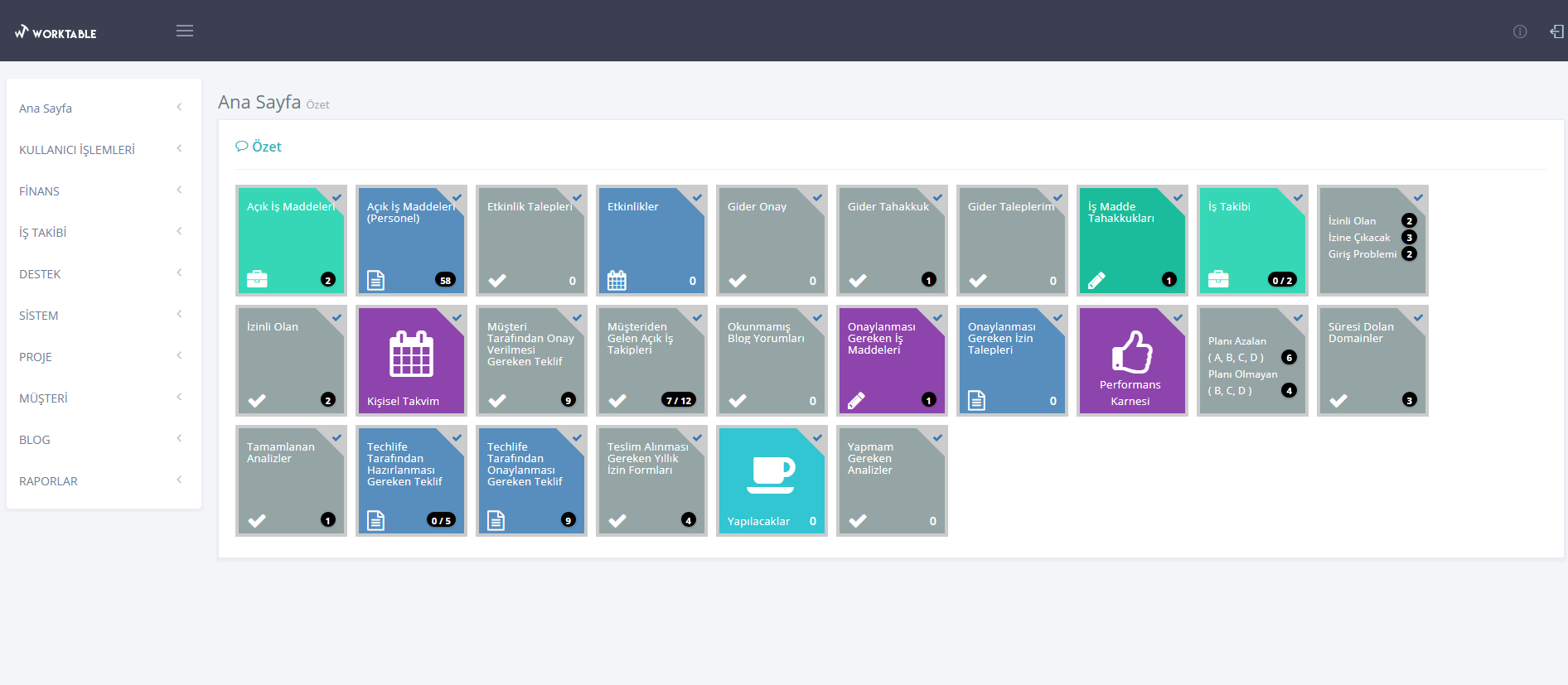Click the info icon in top bar

(x=1519, y=31)
